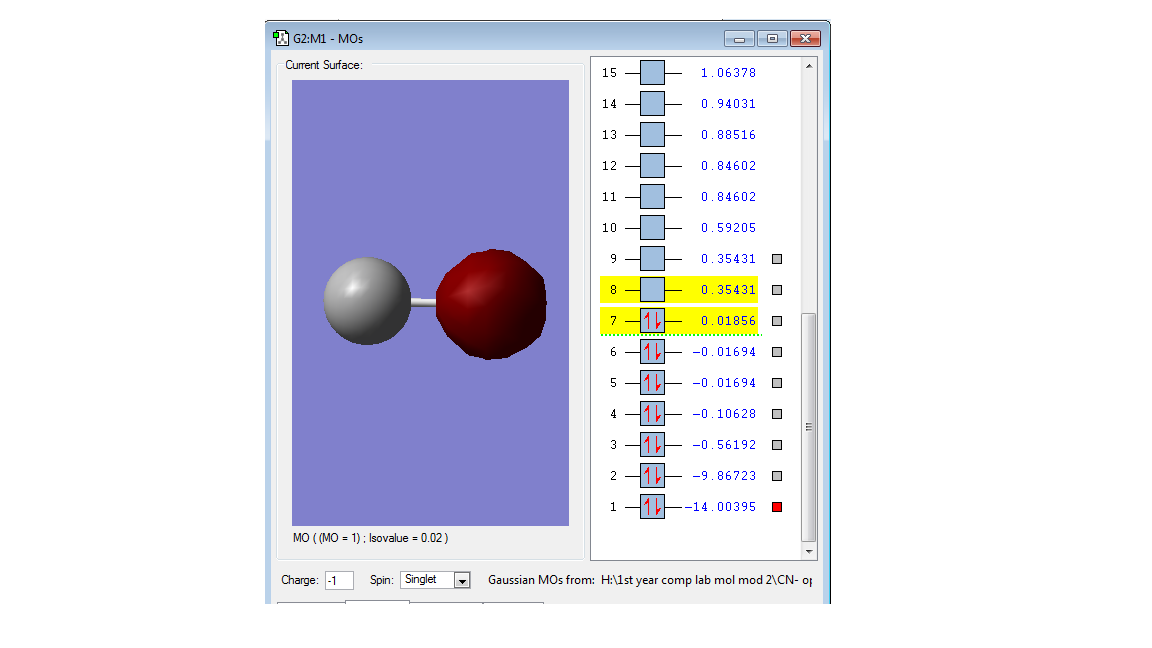The width and height of the screenshot is (1152, 648).
Task: Choose the orbital box for MO 10
Action: [652, 228]
